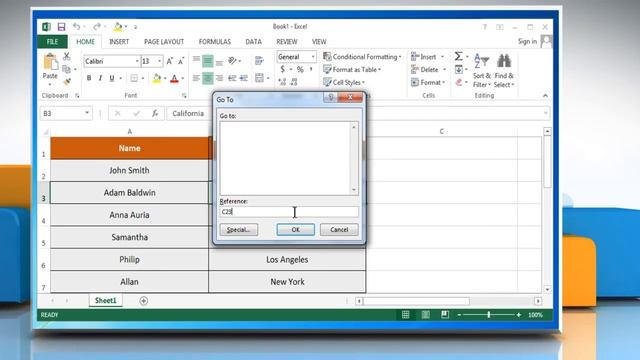Switch to the PAGE LAYOUT tab
This screenshot has height=360, width=640.
tap(164, 42)
